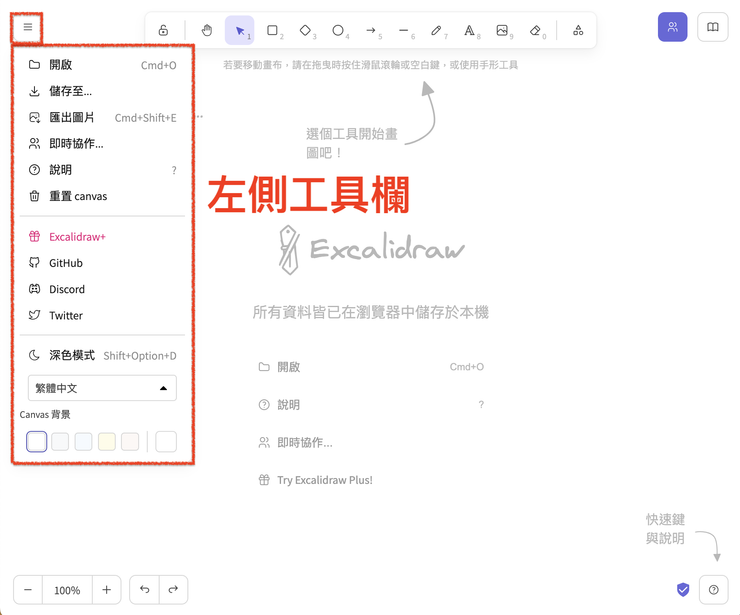Viewport: 740px width, 615px height.
Task: Select the Selection arrow tool
Action: click(240, 30)
